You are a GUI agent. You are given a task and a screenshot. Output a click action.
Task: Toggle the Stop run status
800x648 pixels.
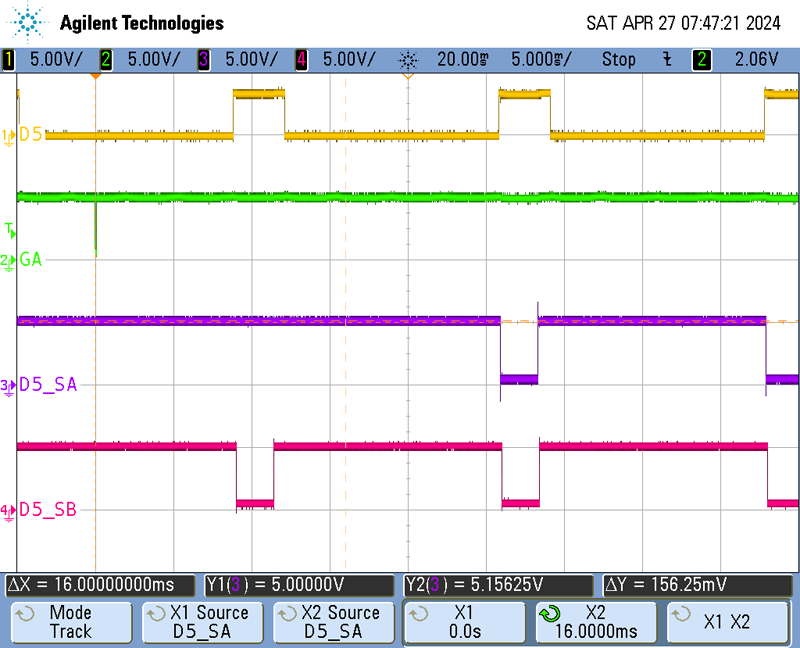click(618, 59)
